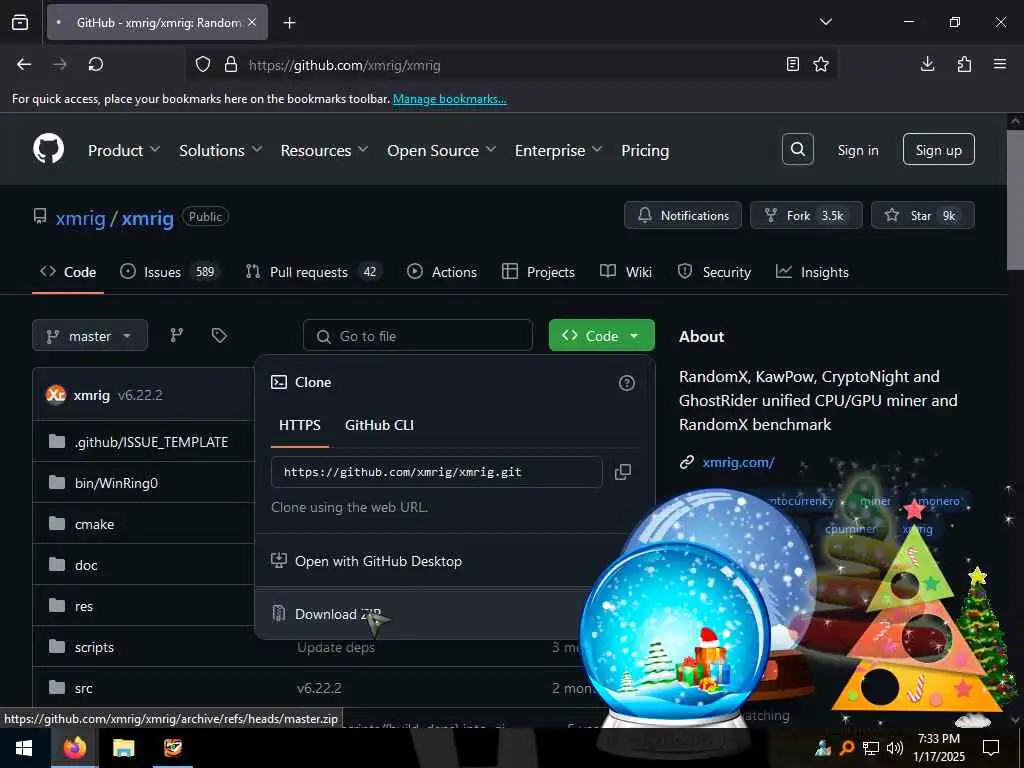The height and width of the screenshot is (768, 1024).
Task: Open the Actions tab
Action: 442,272
